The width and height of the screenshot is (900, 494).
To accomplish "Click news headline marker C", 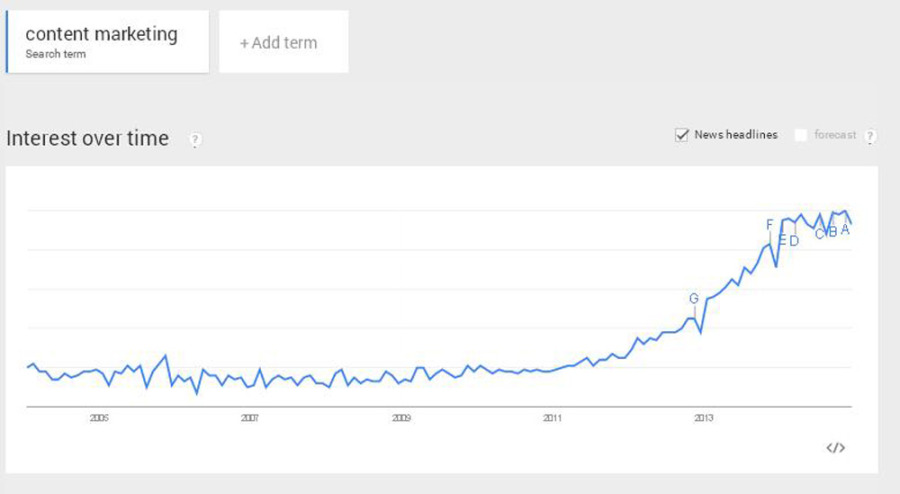I will 819,234.
